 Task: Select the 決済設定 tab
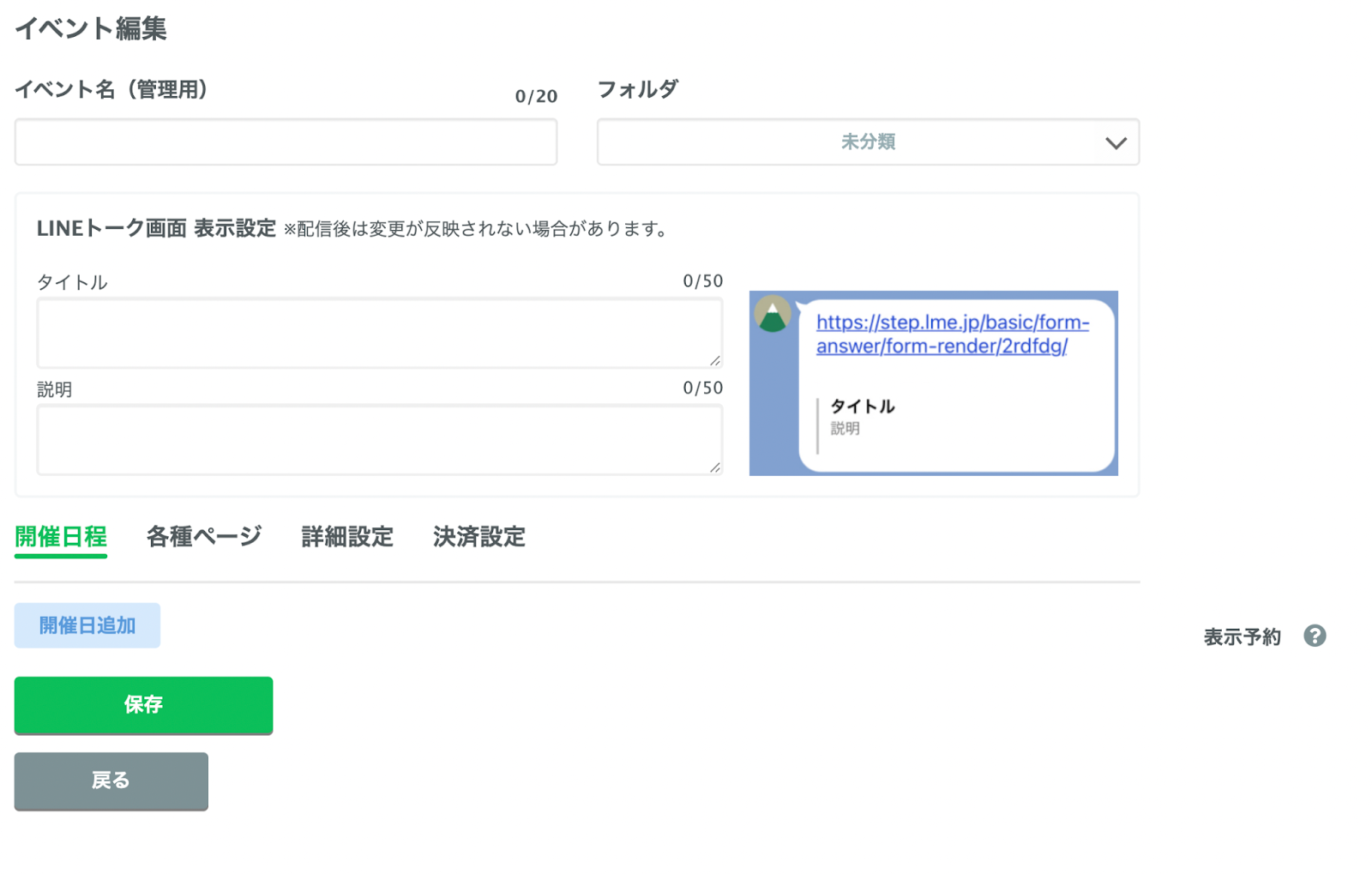(x=478, y=537)
